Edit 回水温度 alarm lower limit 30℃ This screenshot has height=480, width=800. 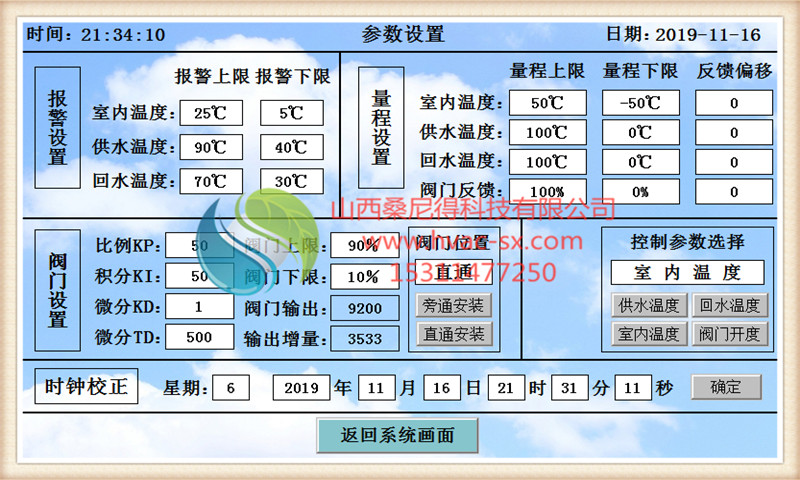[x=291, y=181]
